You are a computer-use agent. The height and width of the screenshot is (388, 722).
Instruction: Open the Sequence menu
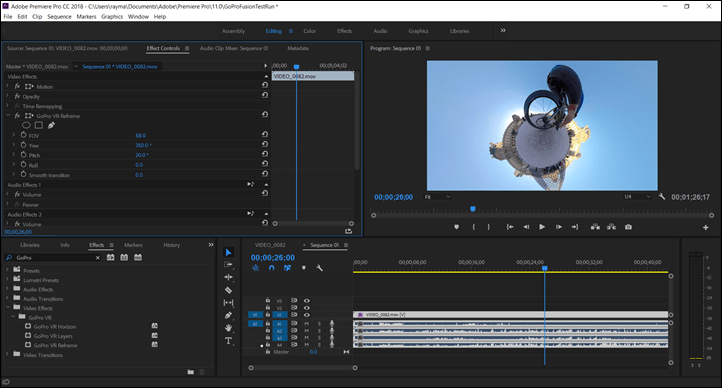tap(59, 17)
